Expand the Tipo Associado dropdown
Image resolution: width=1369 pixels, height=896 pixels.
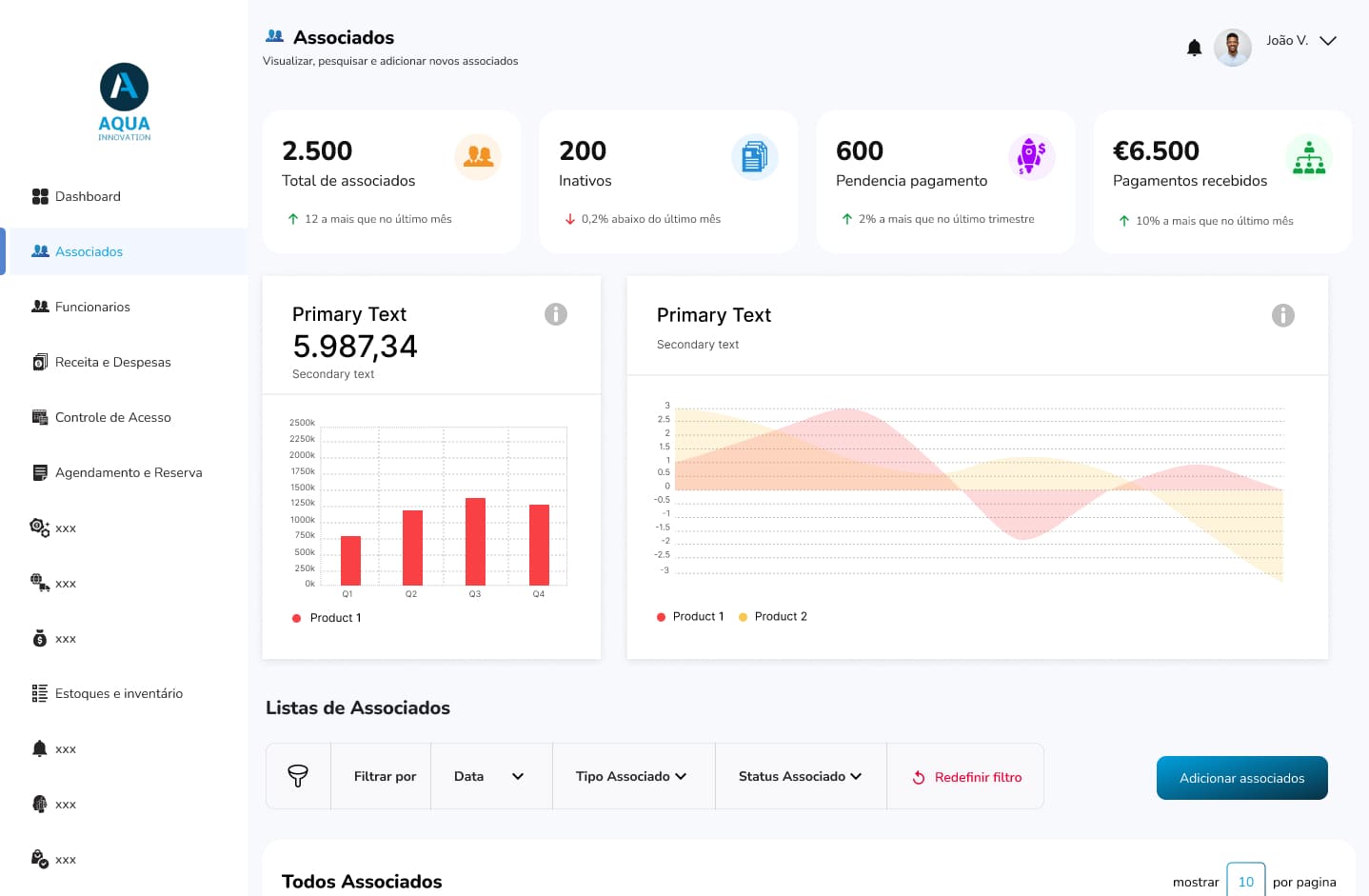click(632, 776)
